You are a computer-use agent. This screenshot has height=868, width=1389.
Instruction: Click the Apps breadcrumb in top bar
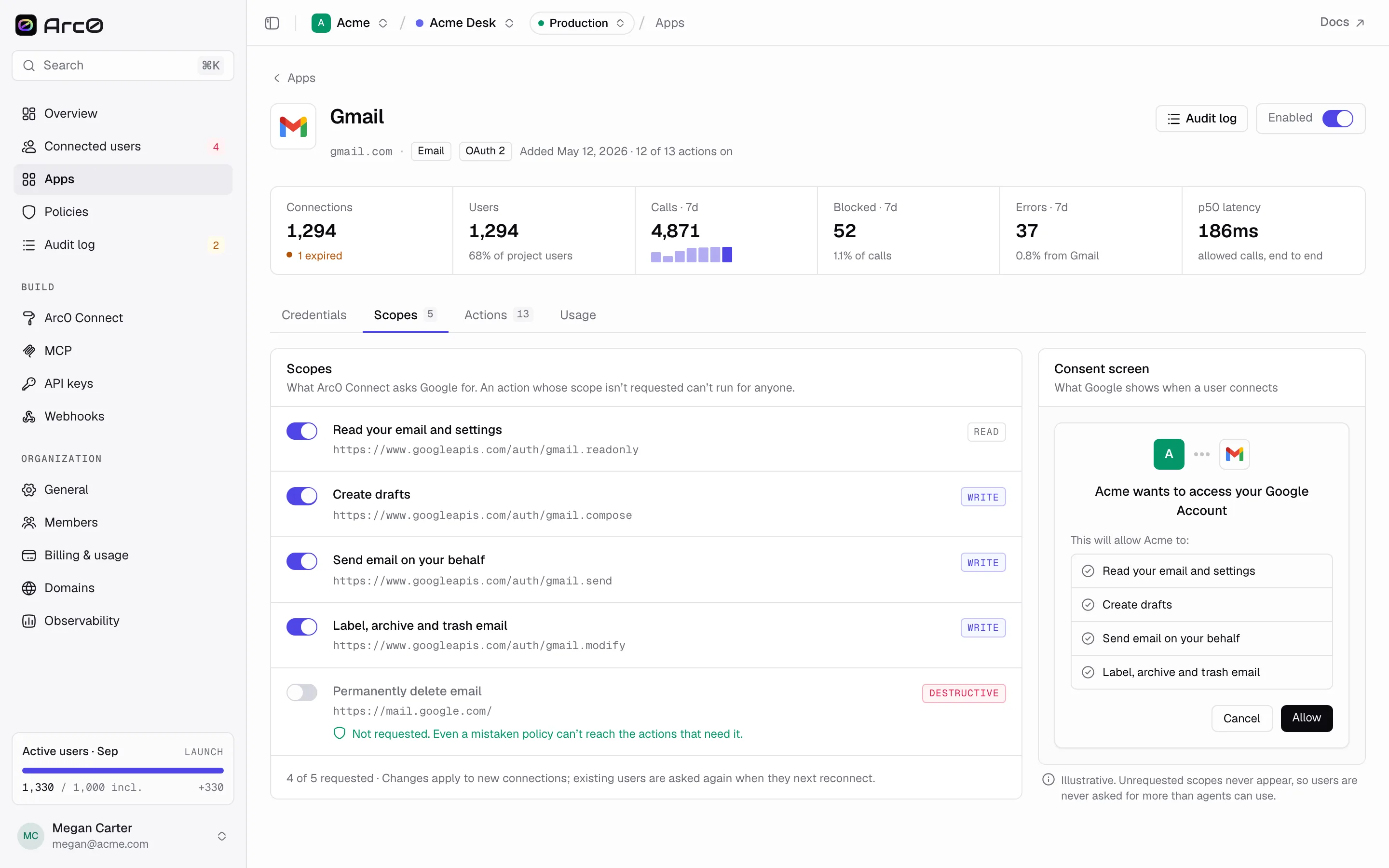pos(669,23)
